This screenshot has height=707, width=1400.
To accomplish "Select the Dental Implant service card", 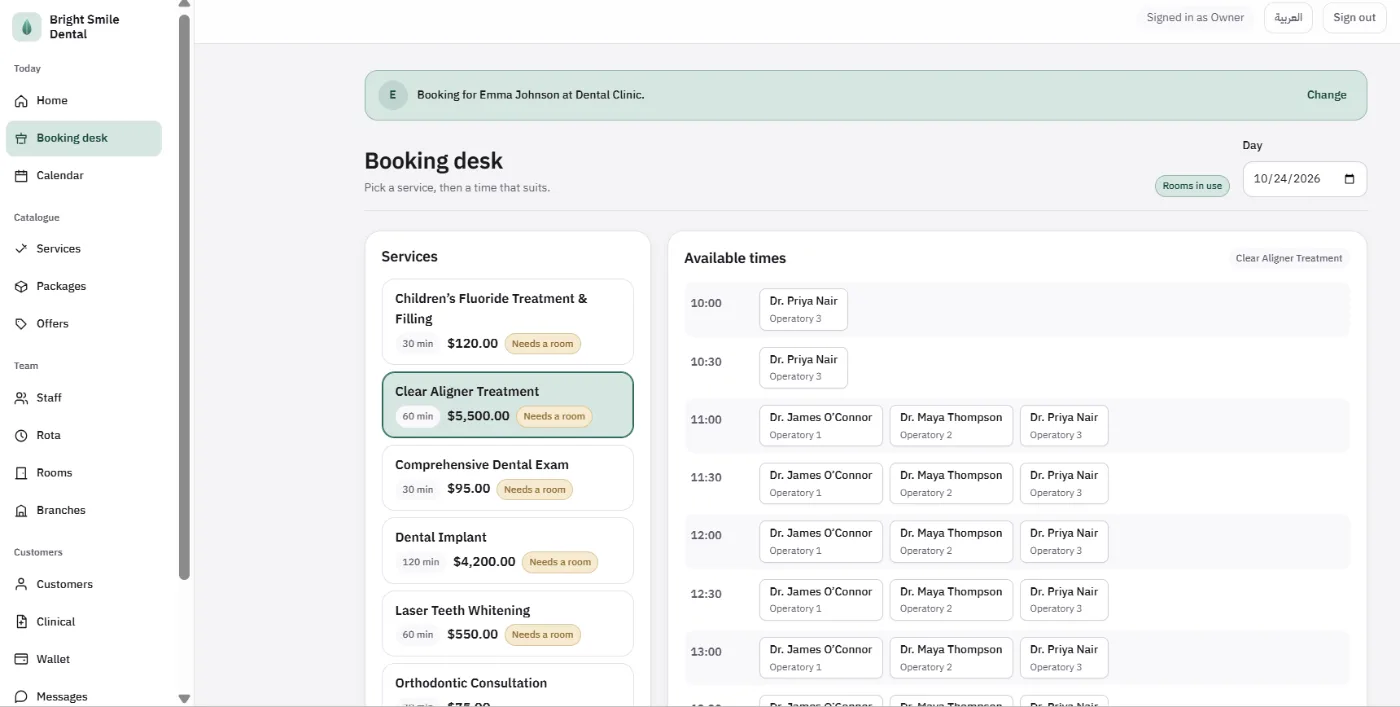I will pos(508,550).
